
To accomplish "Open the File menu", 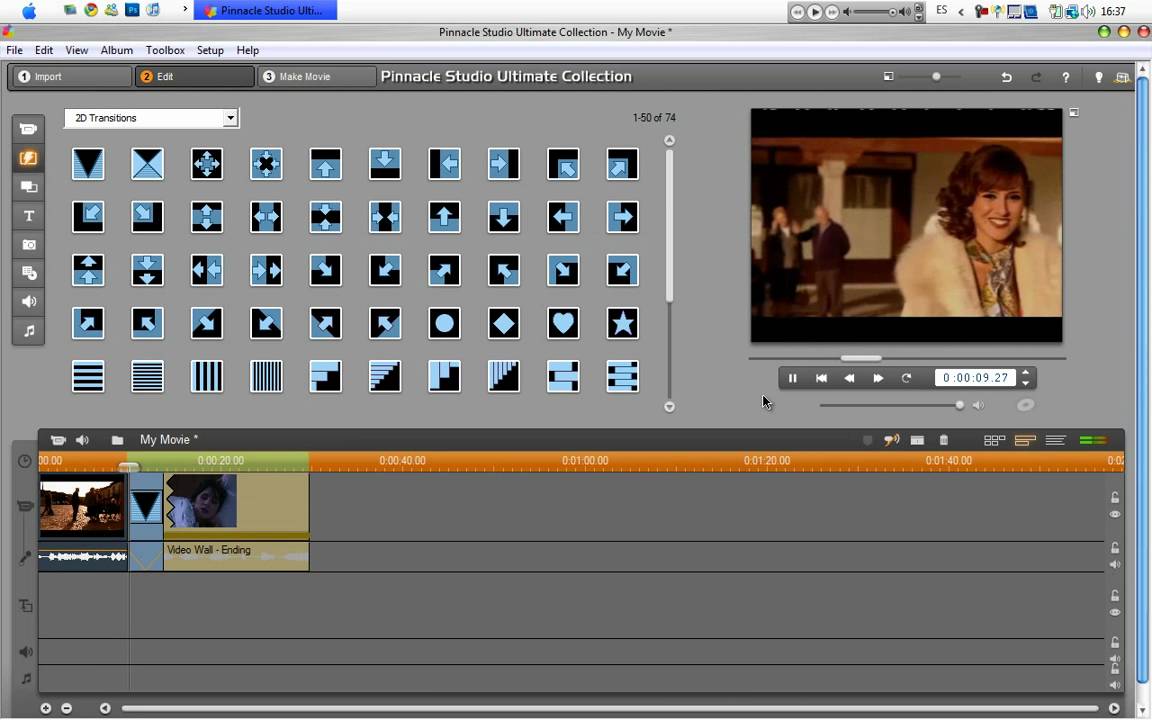I will 14,50.
